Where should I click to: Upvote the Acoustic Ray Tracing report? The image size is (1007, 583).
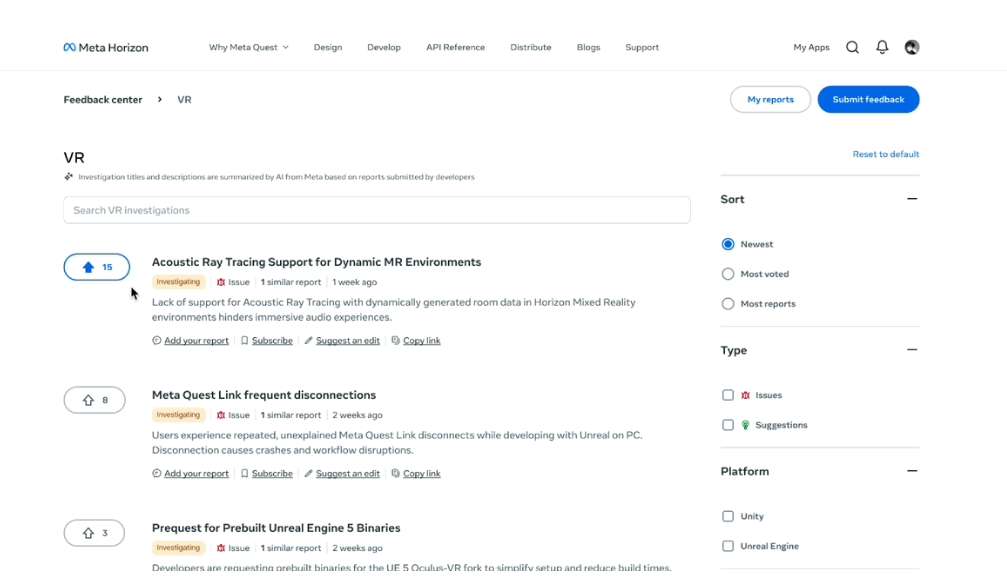(96, 267)
